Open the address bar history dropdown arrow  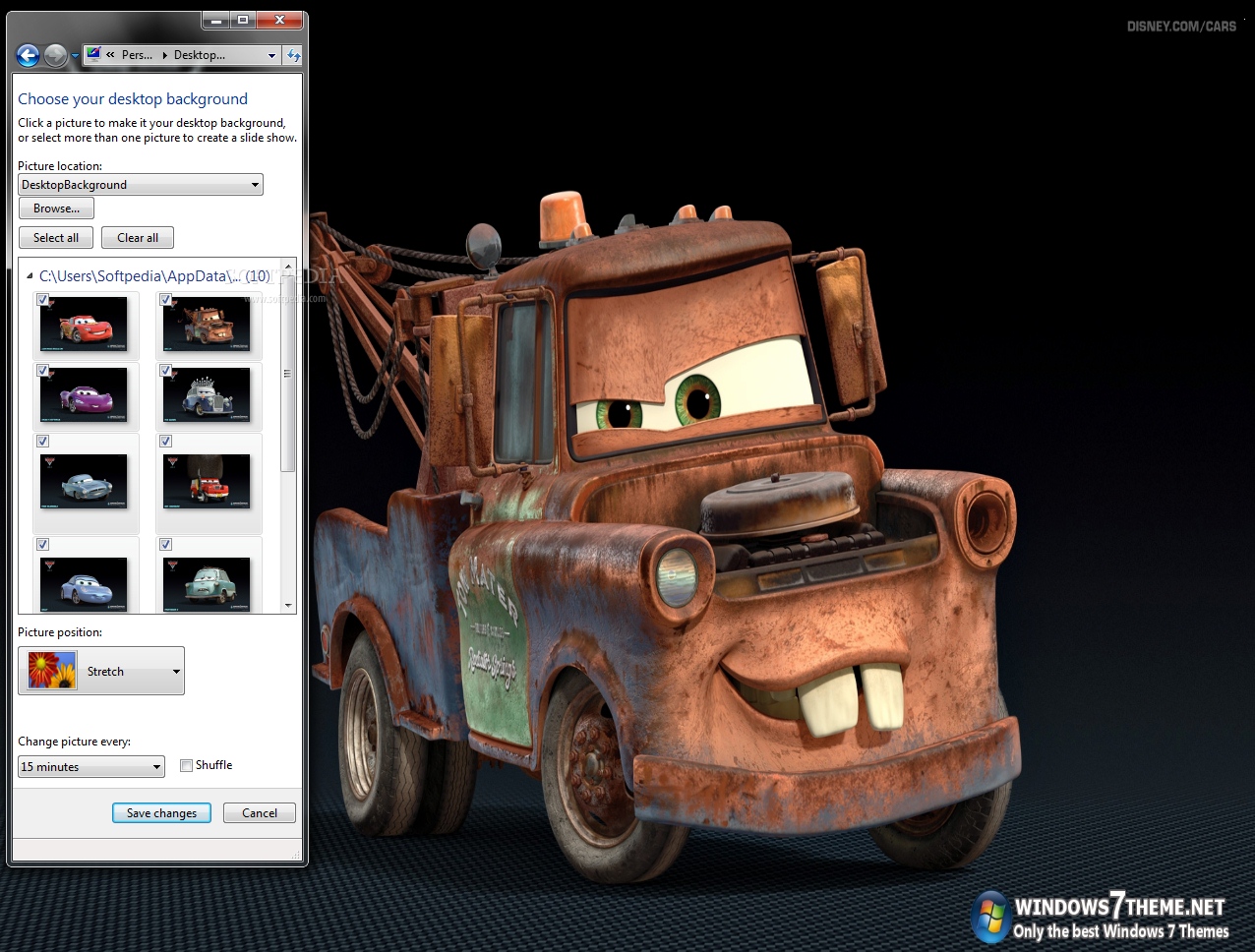click(x=271, y=55)
